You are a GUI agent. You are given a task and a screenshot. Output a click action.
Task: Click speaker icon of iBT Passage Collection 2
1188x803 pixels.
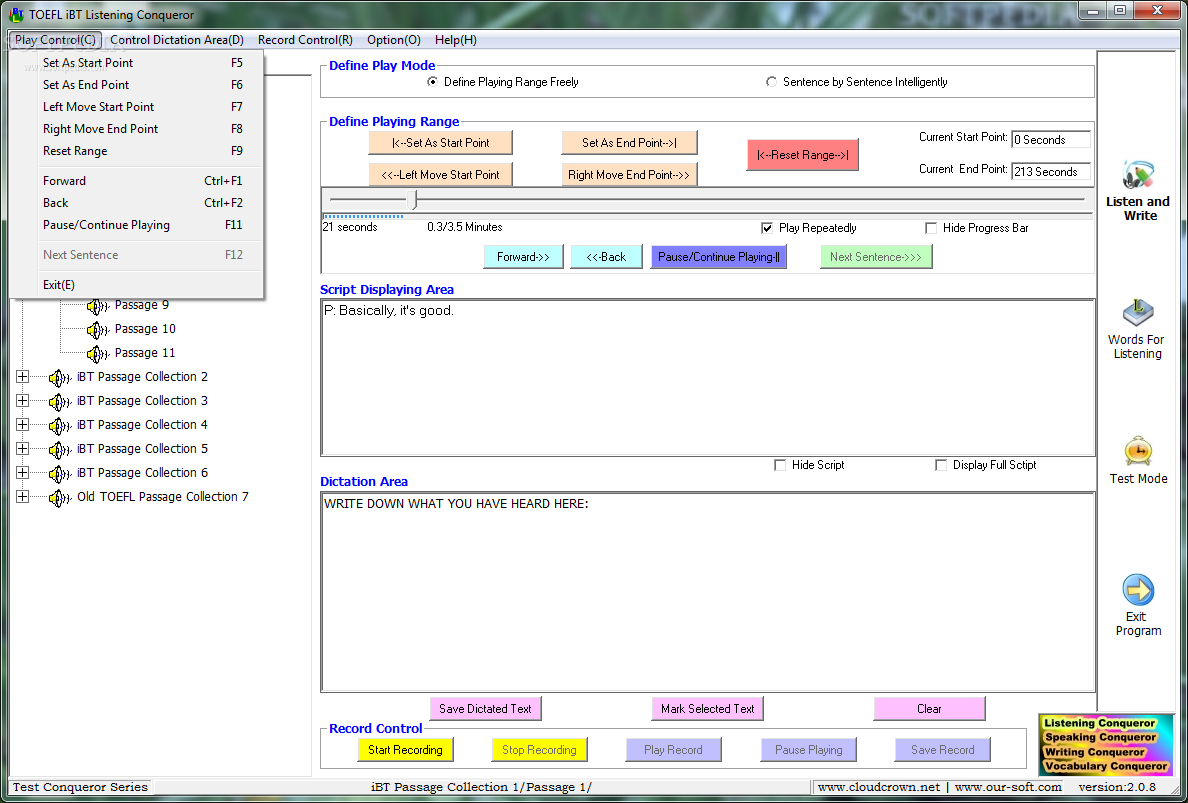pos(60,378)
